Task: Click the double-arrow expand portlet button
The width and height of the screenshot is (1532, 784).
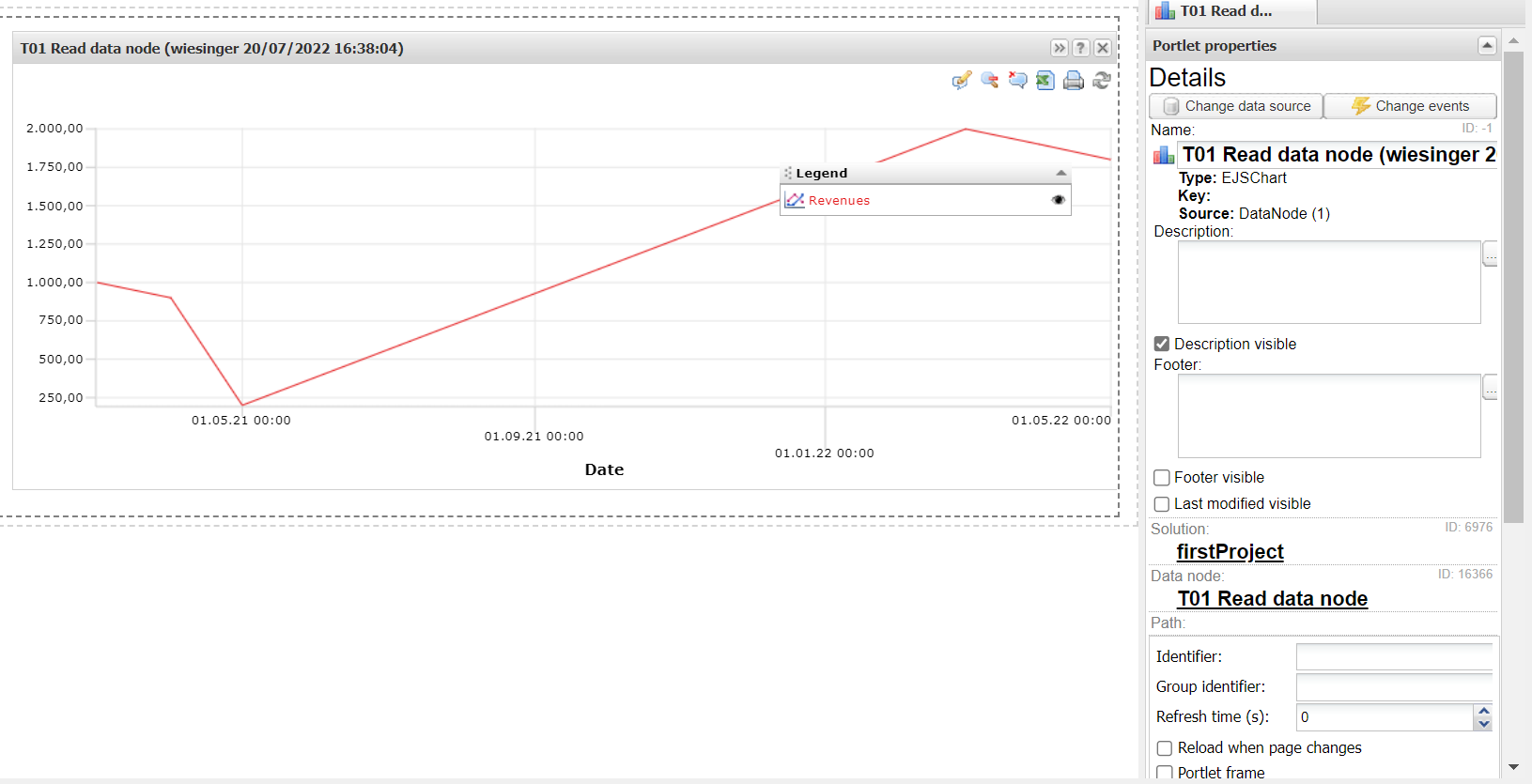Action: click(1060, 48)
